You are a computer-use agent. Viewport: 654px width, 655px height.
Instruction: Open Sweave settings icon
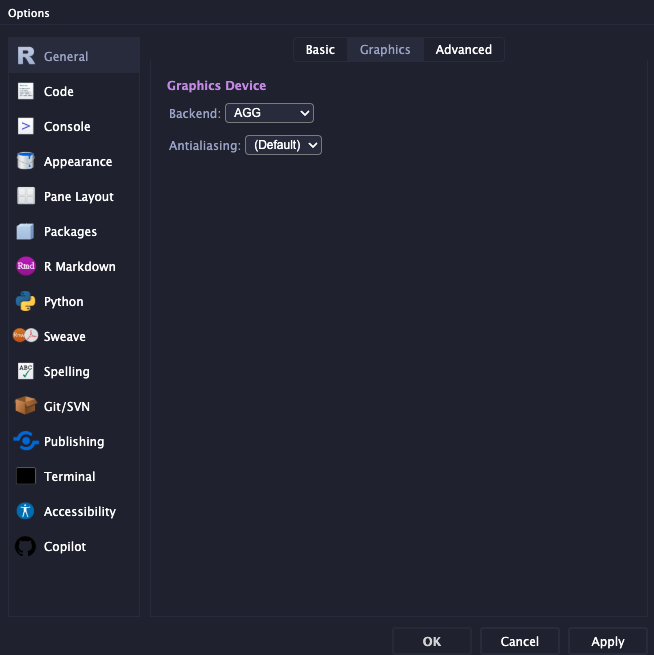tap(26, 337)
